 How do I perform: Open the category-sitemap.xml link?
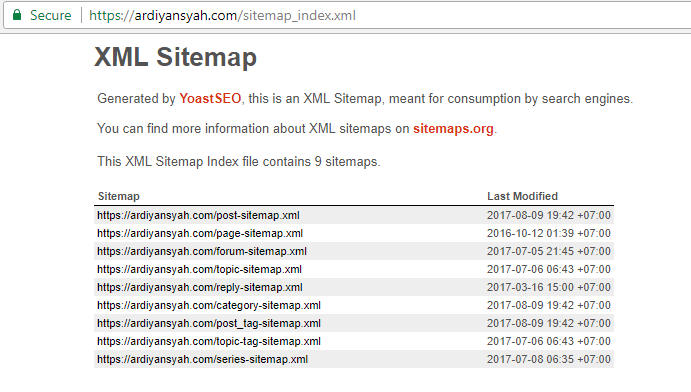click(x=209, y=305)
